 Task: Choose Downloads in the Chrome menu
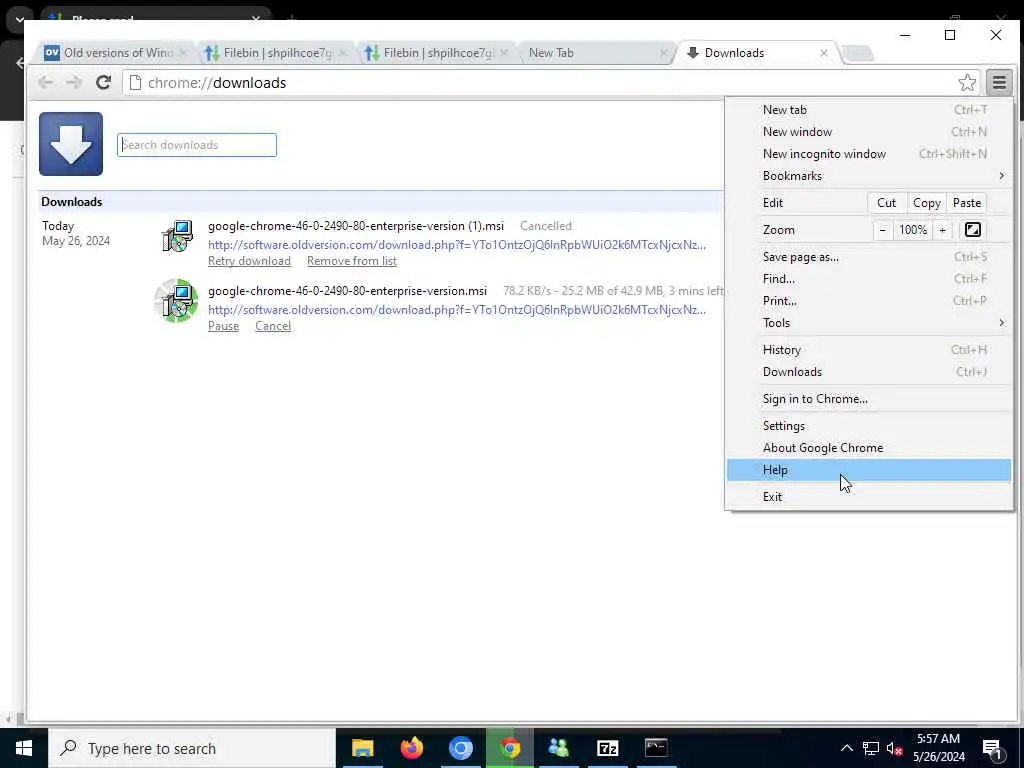pos(869,372)
